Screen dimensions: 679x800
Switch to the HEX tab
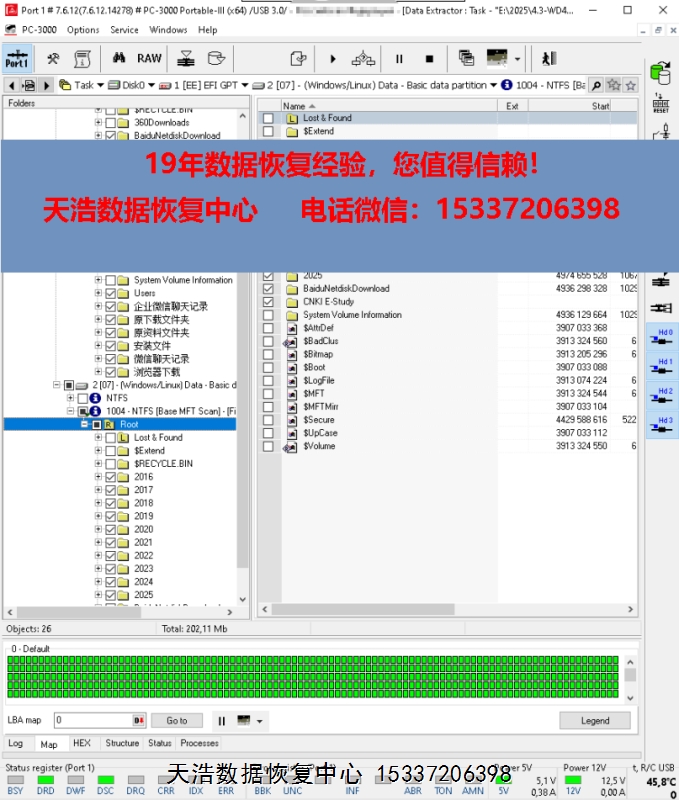tap(82, 743)
